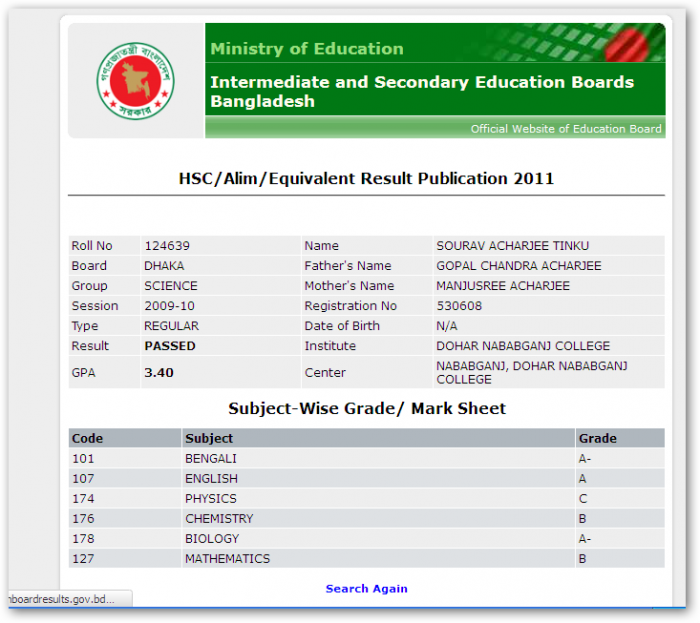700x623 pixels.
Task: Select institute DOHAR NABABGANJ COLLEGE
Action: point(523,346)
